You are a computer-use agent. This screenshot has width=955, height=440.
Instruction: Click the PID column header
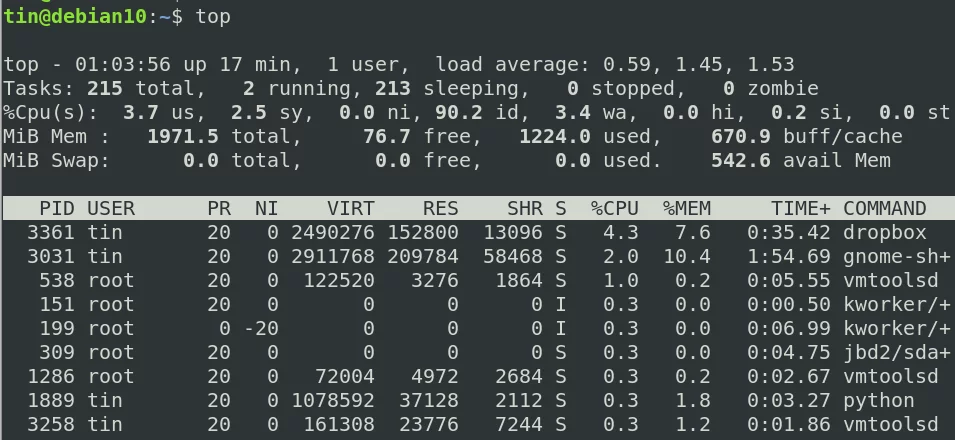point(57,208)
